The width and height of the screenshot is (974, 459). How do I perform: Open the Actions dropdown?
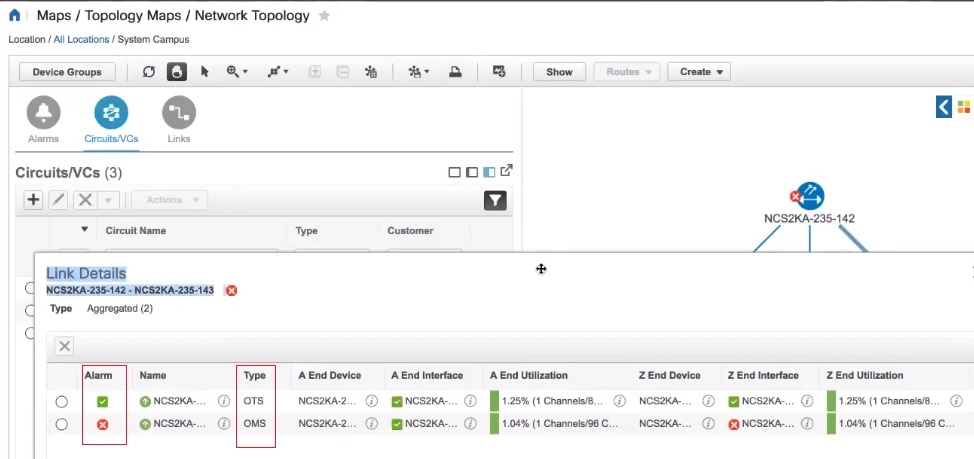coord(170,200)
